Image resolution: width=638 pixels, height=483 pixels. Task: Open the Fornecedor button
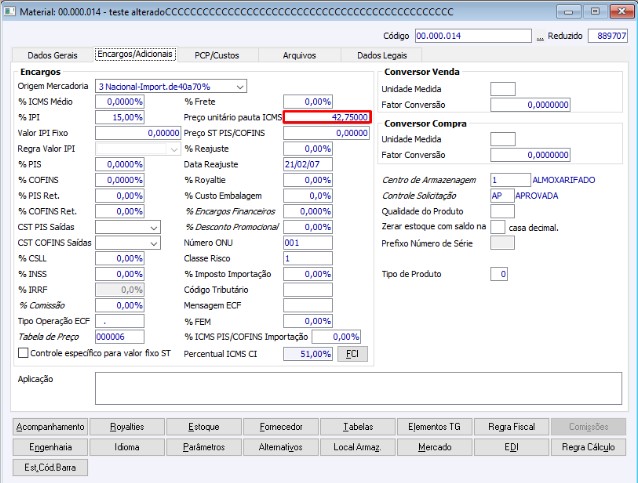[281, 427]
